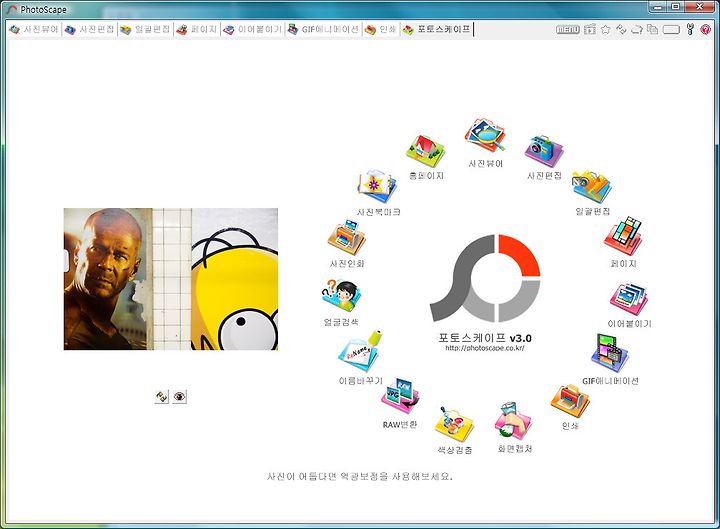Click the 얼굴검색 face search icon
The image size is (720, 529).
pyautogui.click(x=341, y=297)
